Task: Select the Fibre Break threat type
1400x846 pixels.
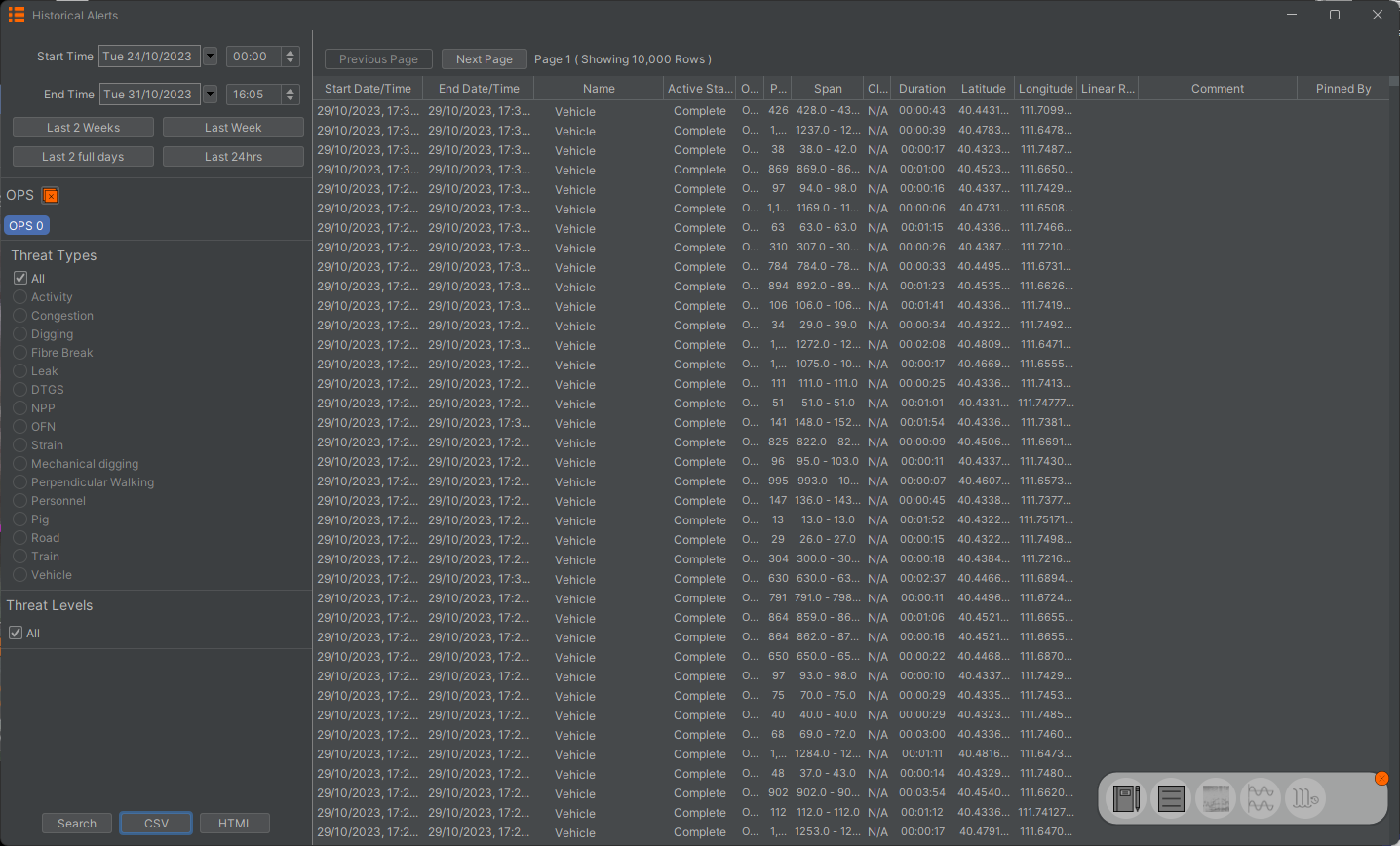Action: 20,353
